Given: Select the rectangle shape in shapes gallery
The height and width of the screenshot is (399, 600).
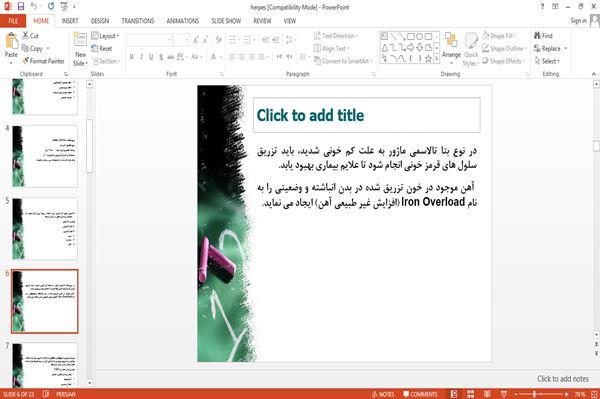Looking at the screenshot, I should click(x=411, y=37).
